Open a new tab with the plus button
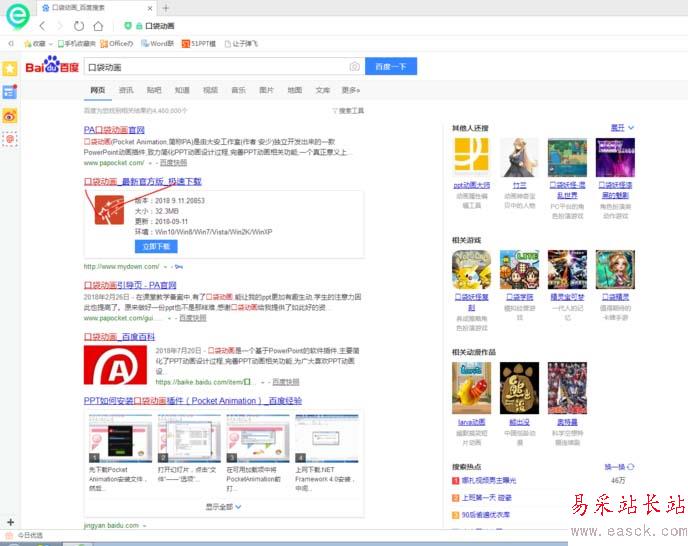This screenshot has height=546, width=688. (x=166, y=8)
